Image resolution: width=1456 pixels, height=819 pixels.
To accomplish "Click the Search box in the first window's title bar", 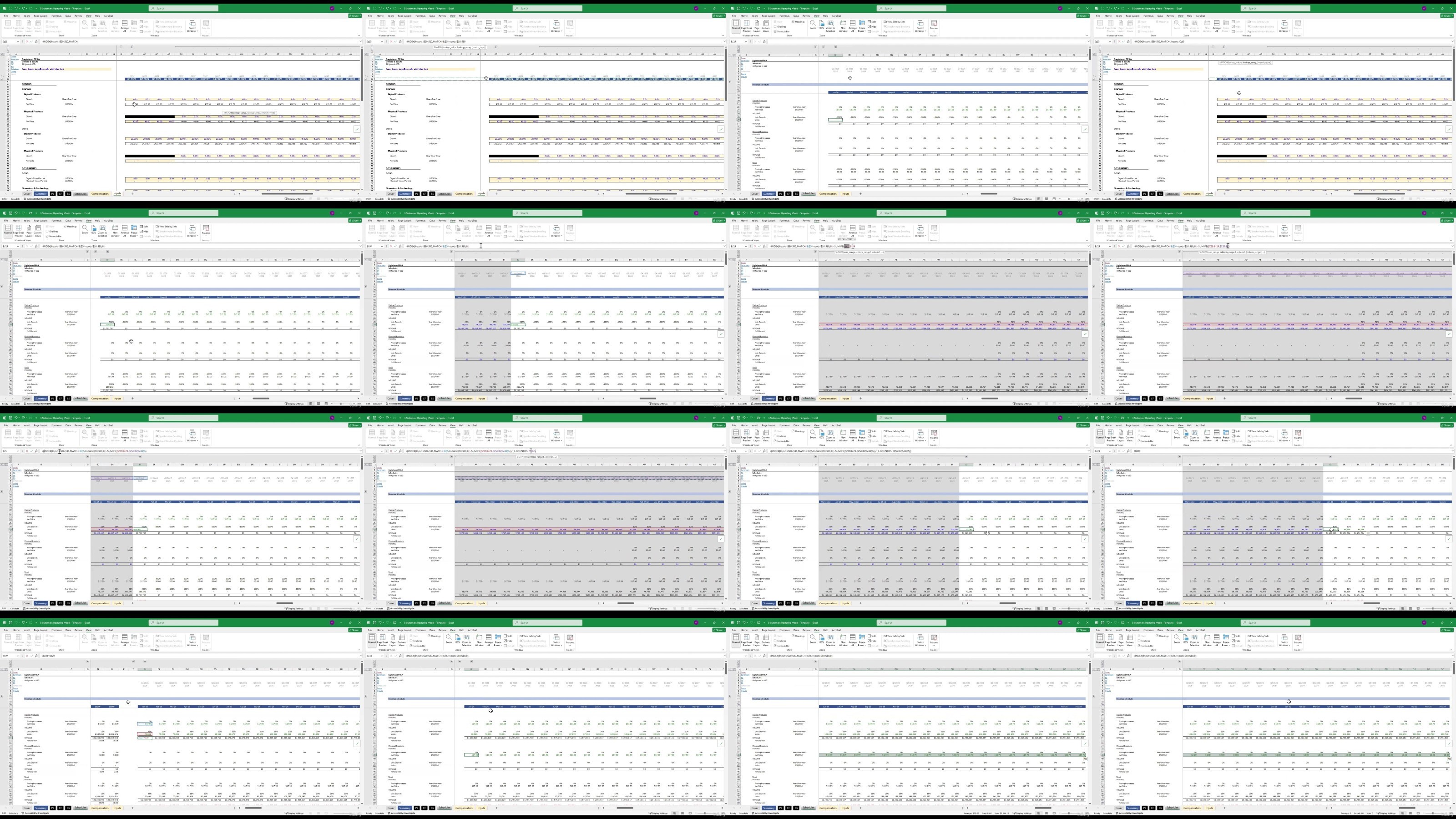I will click(x=184, y=9).
